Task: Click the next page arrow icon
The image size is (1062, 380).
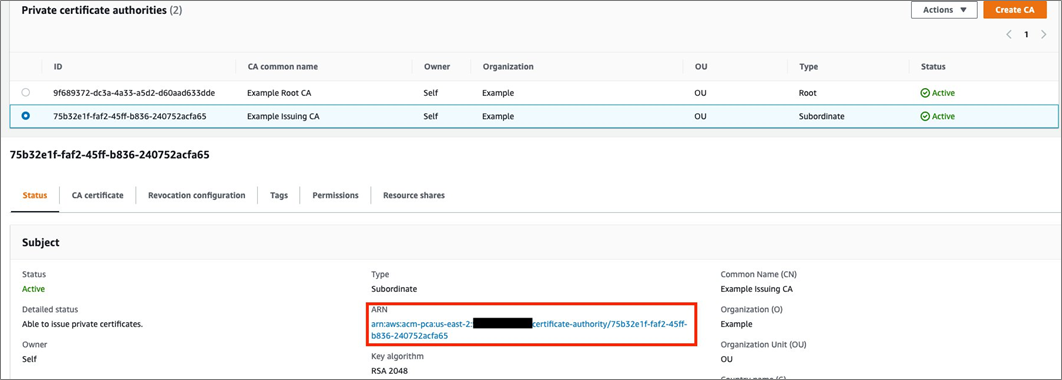Action: [x=1044, y=35]
